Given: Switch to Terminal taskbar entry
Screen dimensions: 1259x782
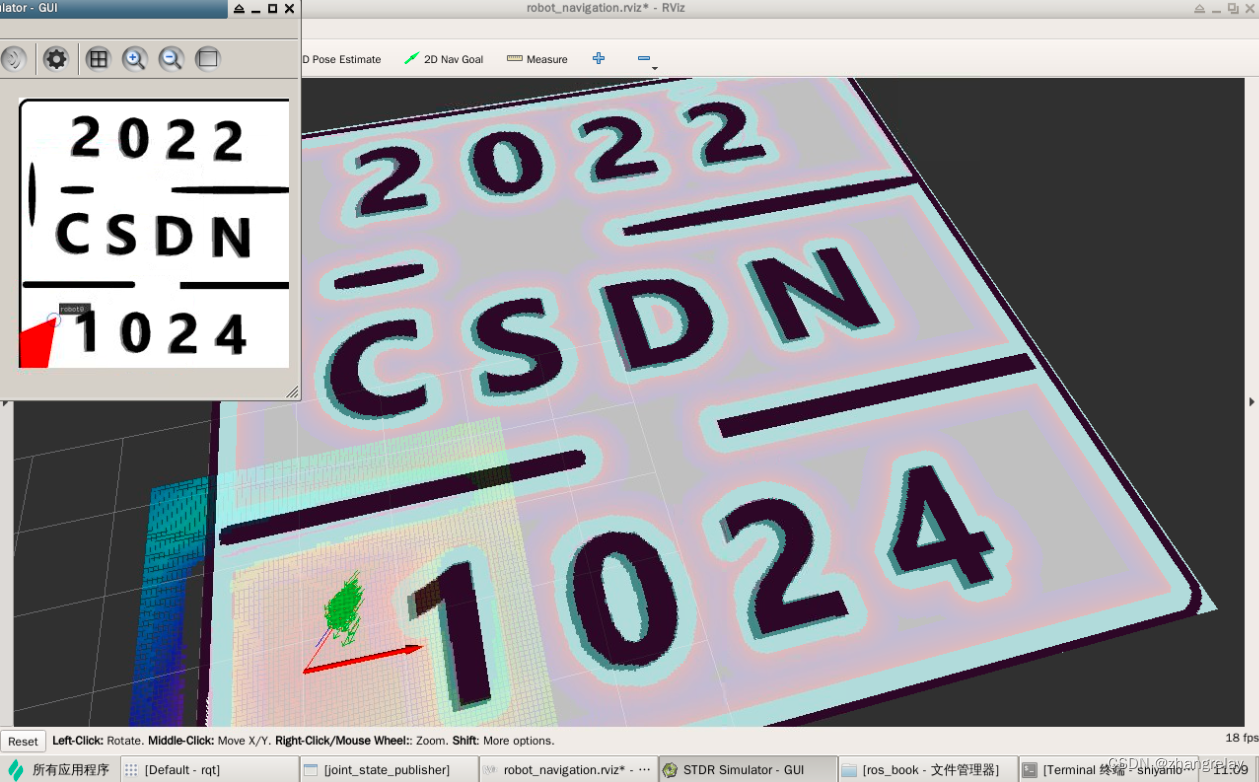Looking at the screenshot, I should click(x=1107, y=770).
